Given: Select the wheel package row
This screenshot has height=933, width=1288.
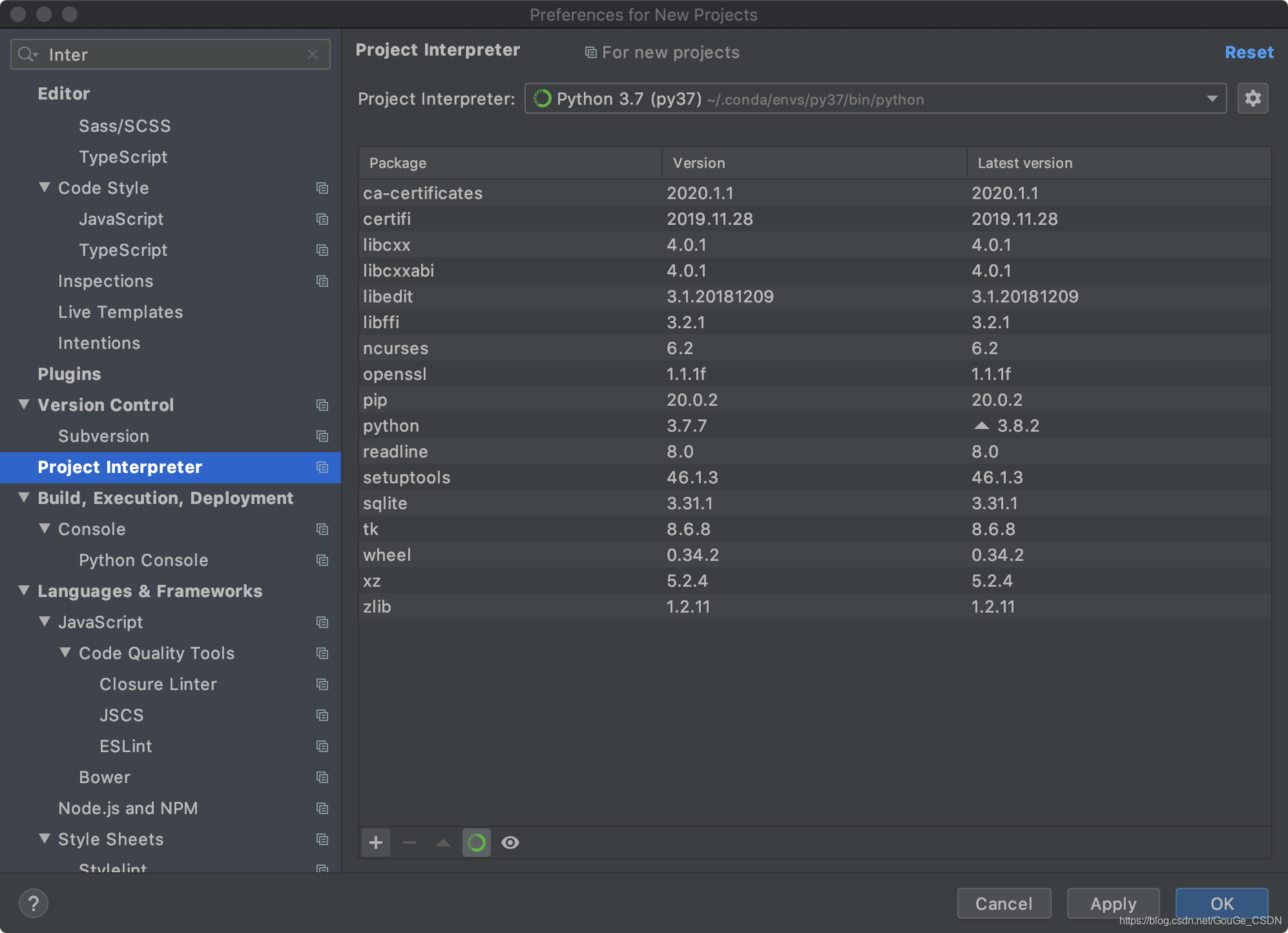Looking at the screenshot, I should (815, 555).
